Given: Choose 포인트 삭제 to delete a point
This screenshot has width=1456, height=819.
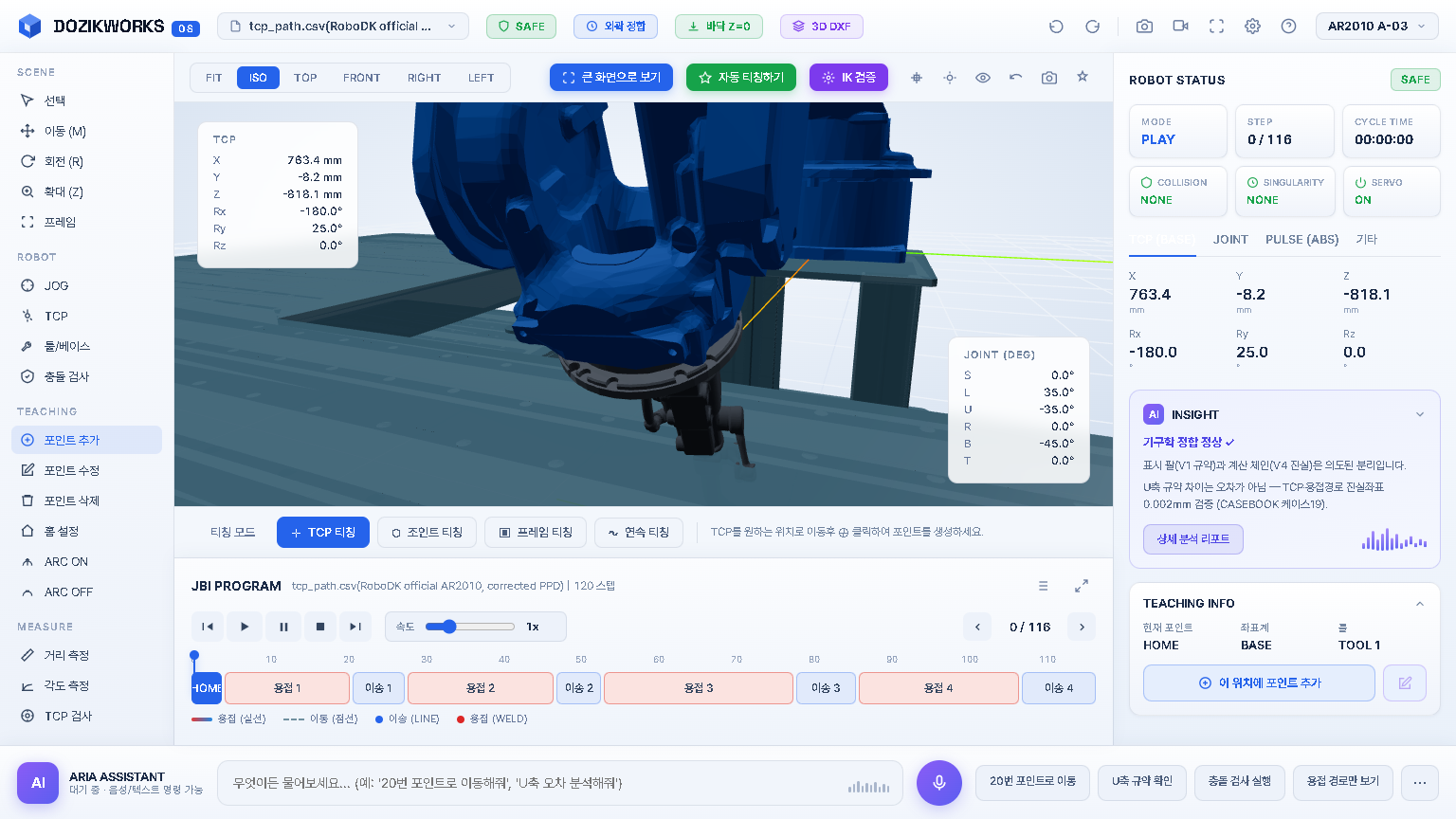Looking at the screenshot, I should (86, 500).
